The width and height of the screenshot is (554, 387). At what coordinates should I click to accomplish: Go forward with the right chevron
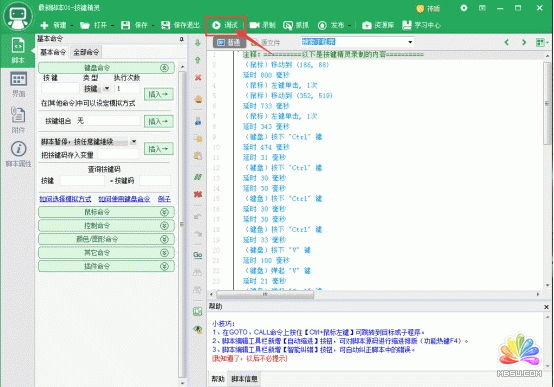[524, 42]
